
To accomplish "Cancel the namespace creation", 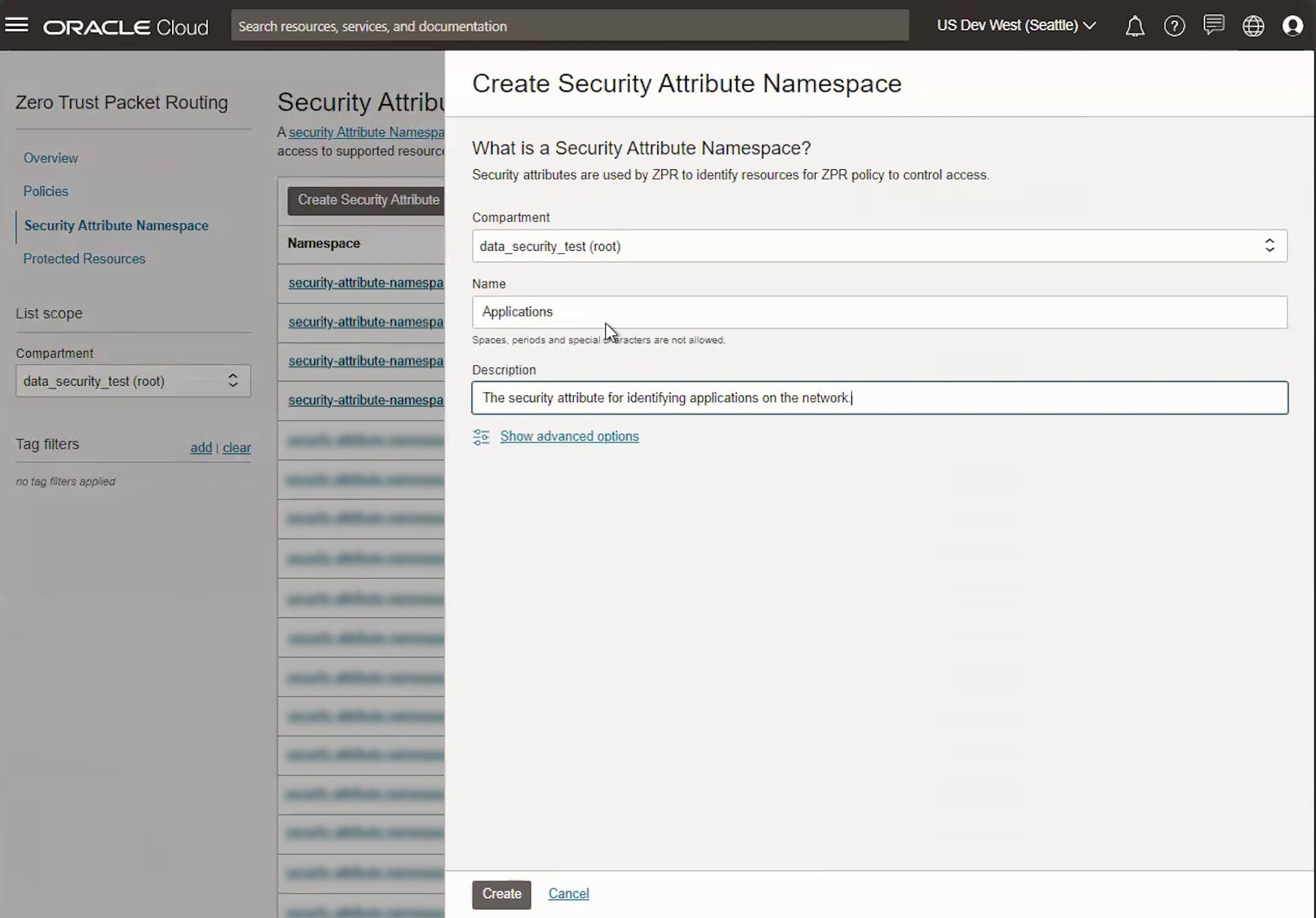I will tap(568, 893).
